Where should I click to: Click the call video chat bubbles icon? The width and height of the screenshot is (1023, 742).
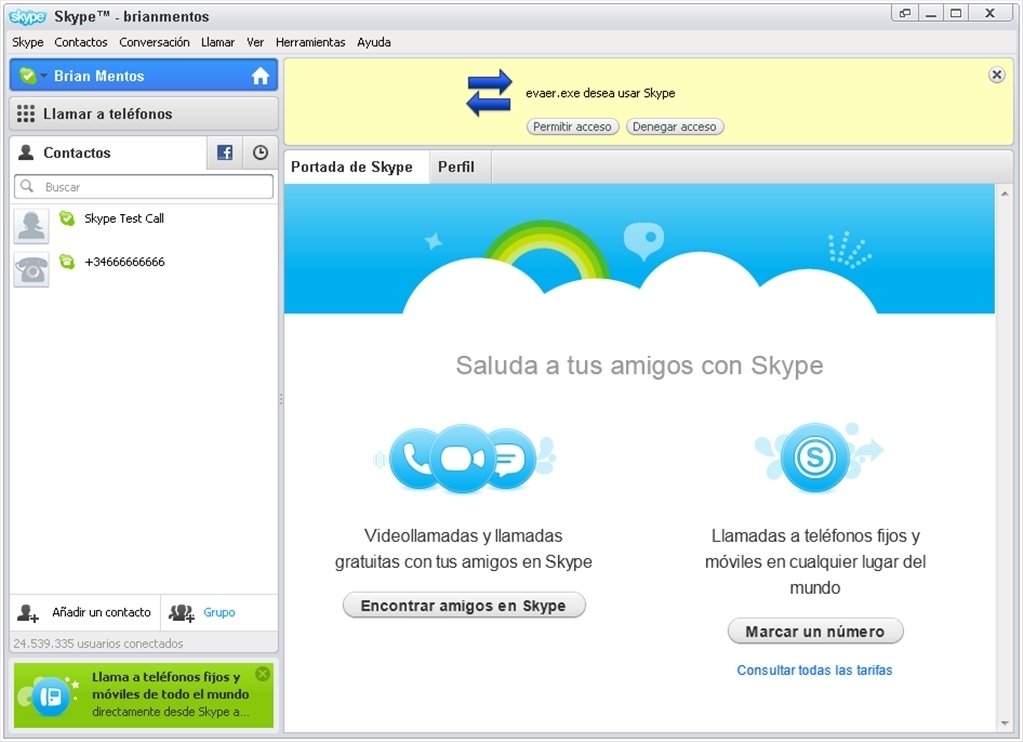click(x=464, y=459)
